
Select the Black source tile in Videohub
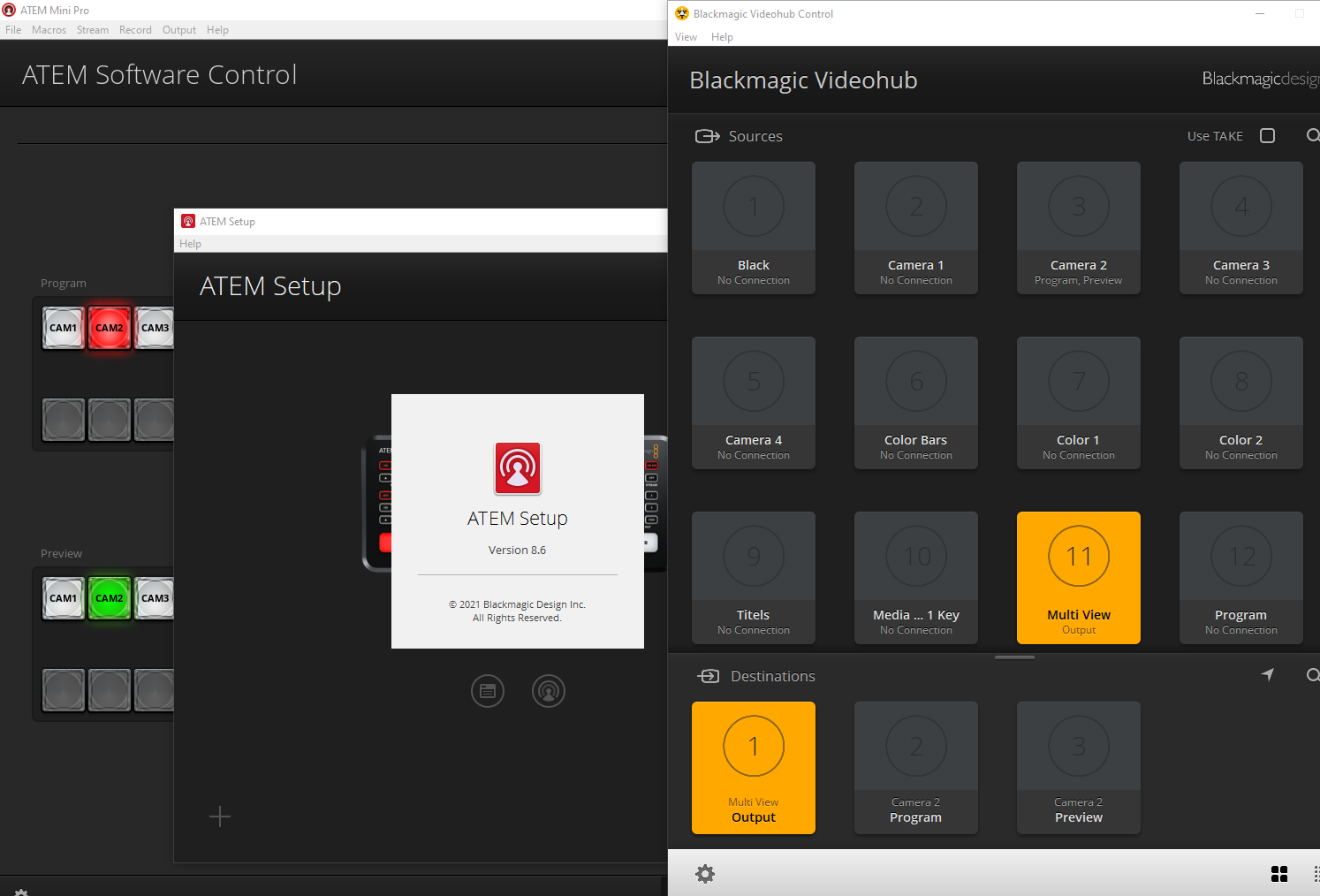754,228
